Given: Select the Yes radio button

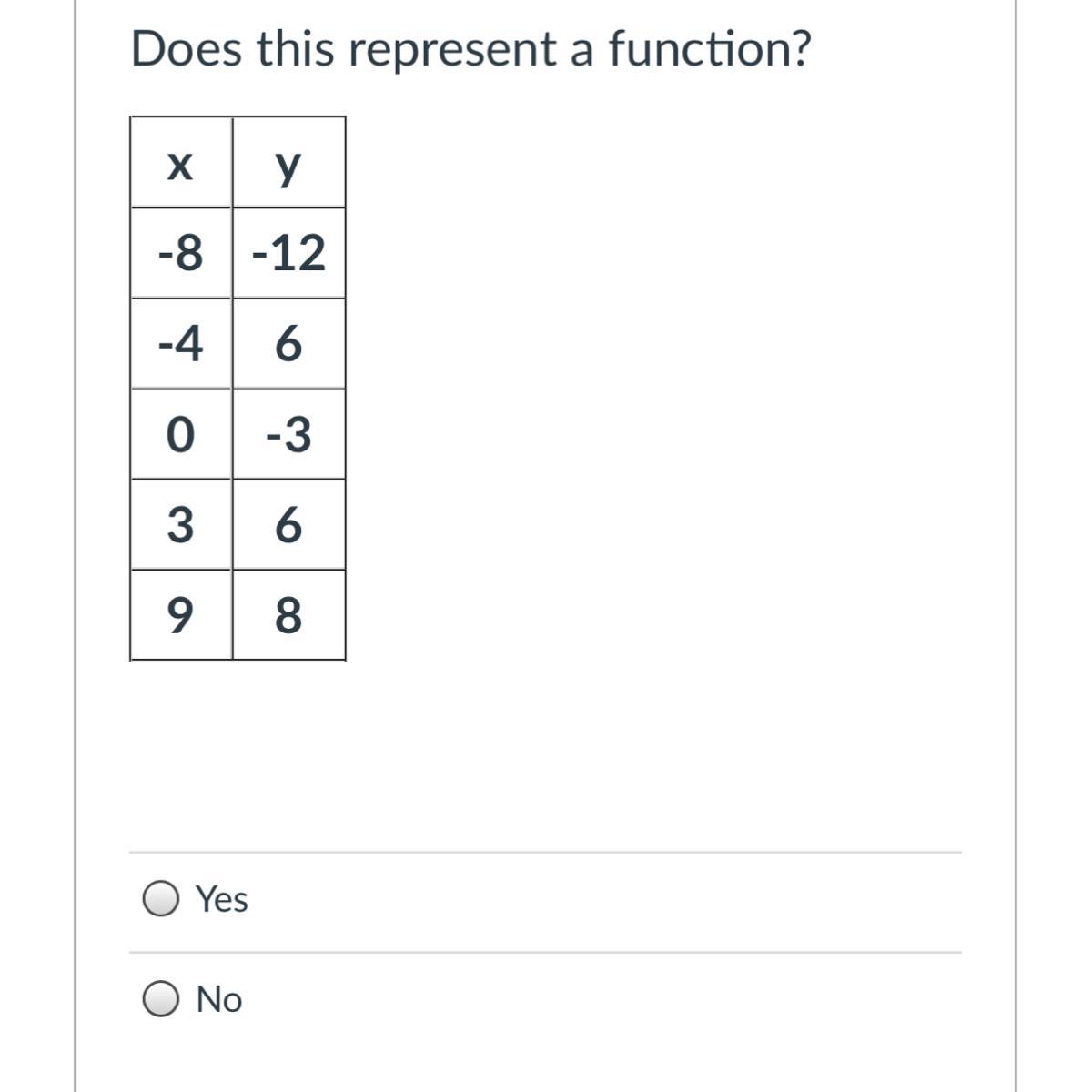Looking at the screenshot, I should (161, 899).
